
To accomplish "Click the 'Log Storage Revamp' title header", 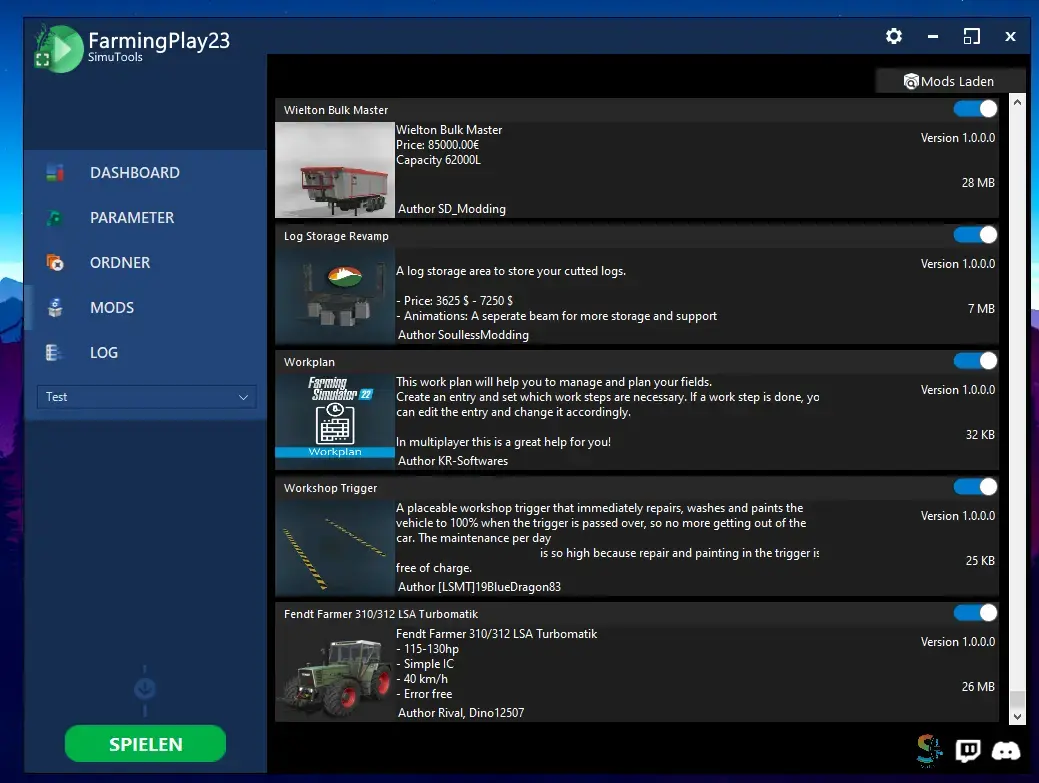I will click(x=336, y=236).
